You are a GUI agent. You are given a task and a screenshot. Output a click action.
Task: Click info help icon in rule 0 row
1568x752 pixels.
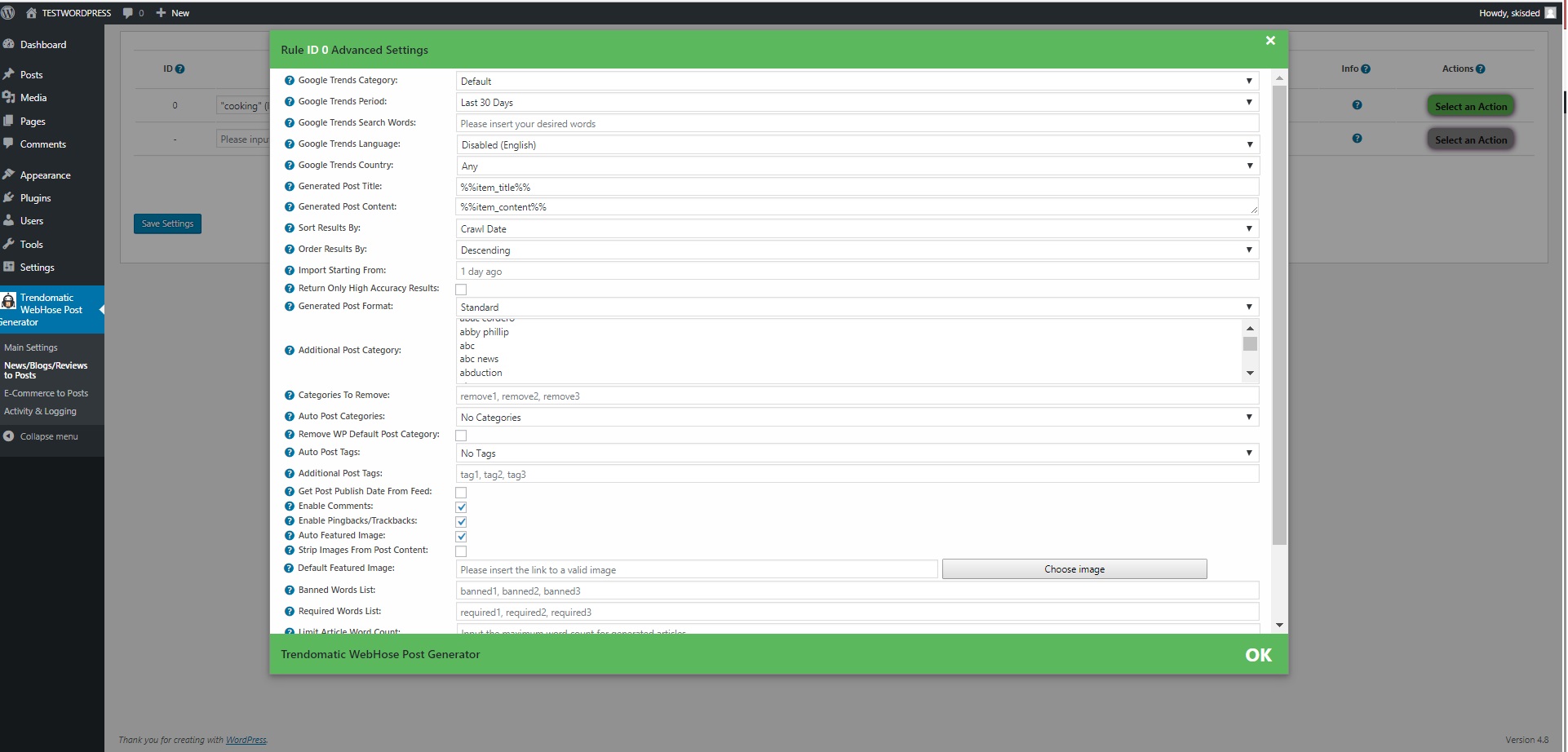point(1357,105)
